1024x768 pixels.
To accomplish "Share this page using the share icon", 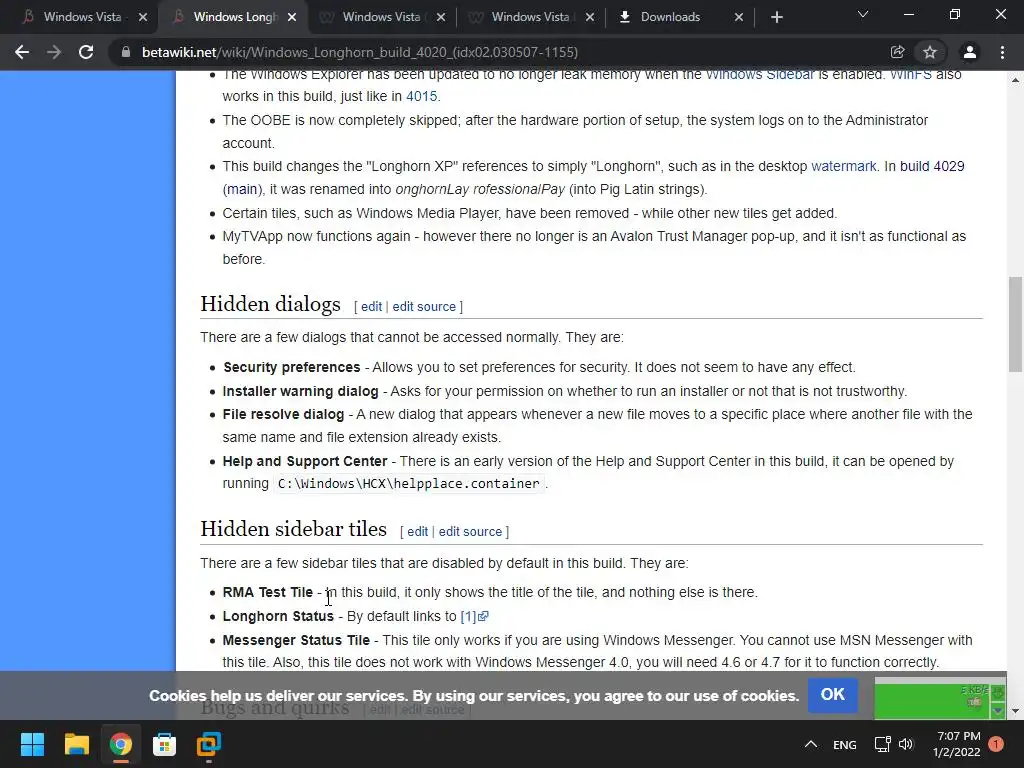I will (897, 52).
